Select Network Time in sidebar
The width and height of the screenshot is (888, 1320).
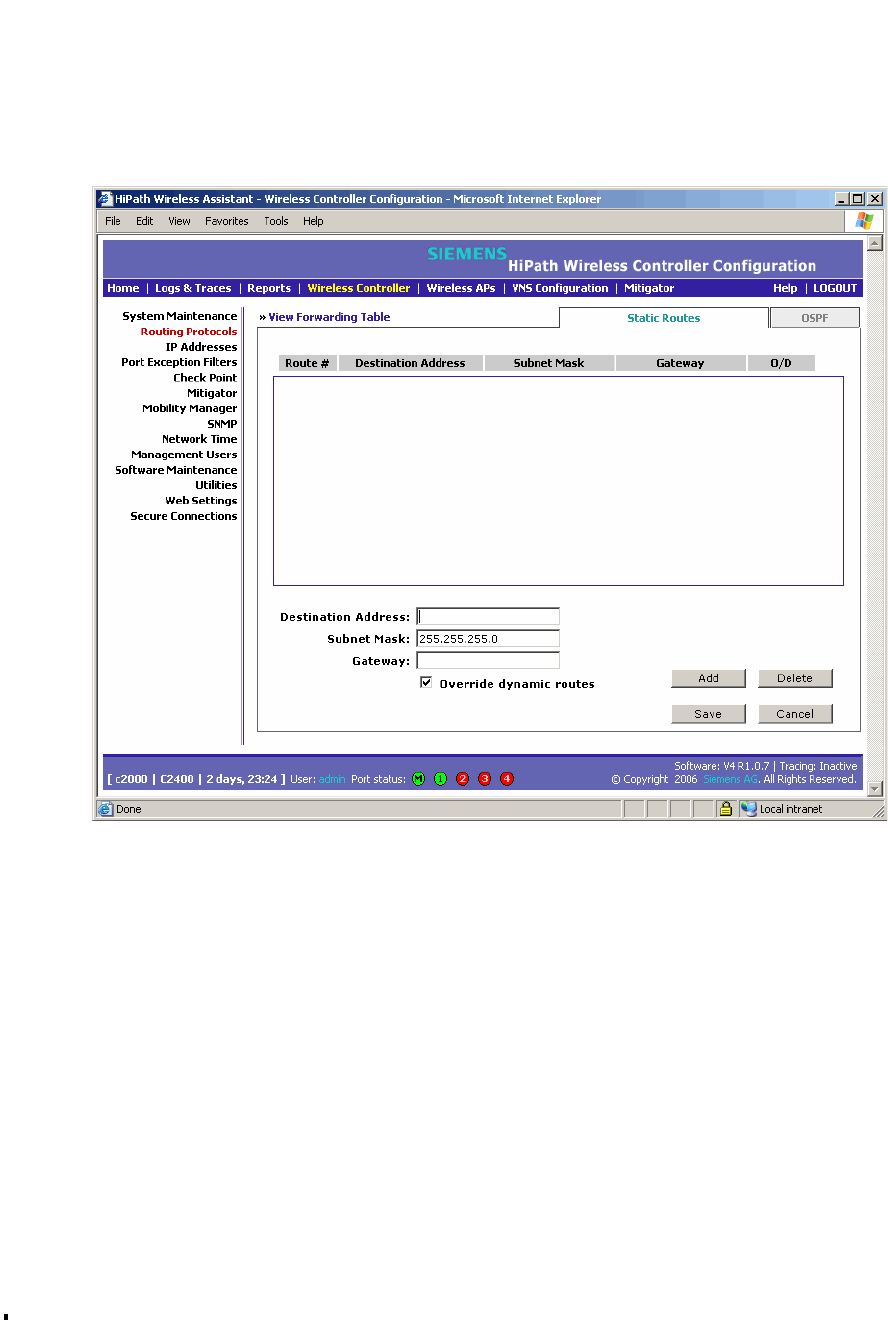[200, 439]
